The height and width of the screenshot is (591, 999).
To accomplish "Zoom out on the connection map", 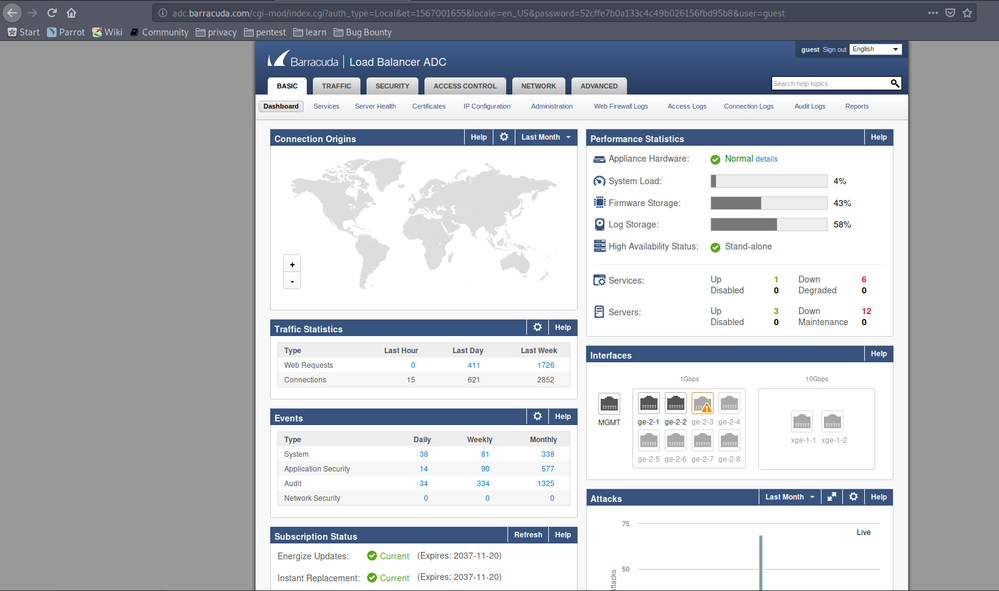I will coord(292,281).
